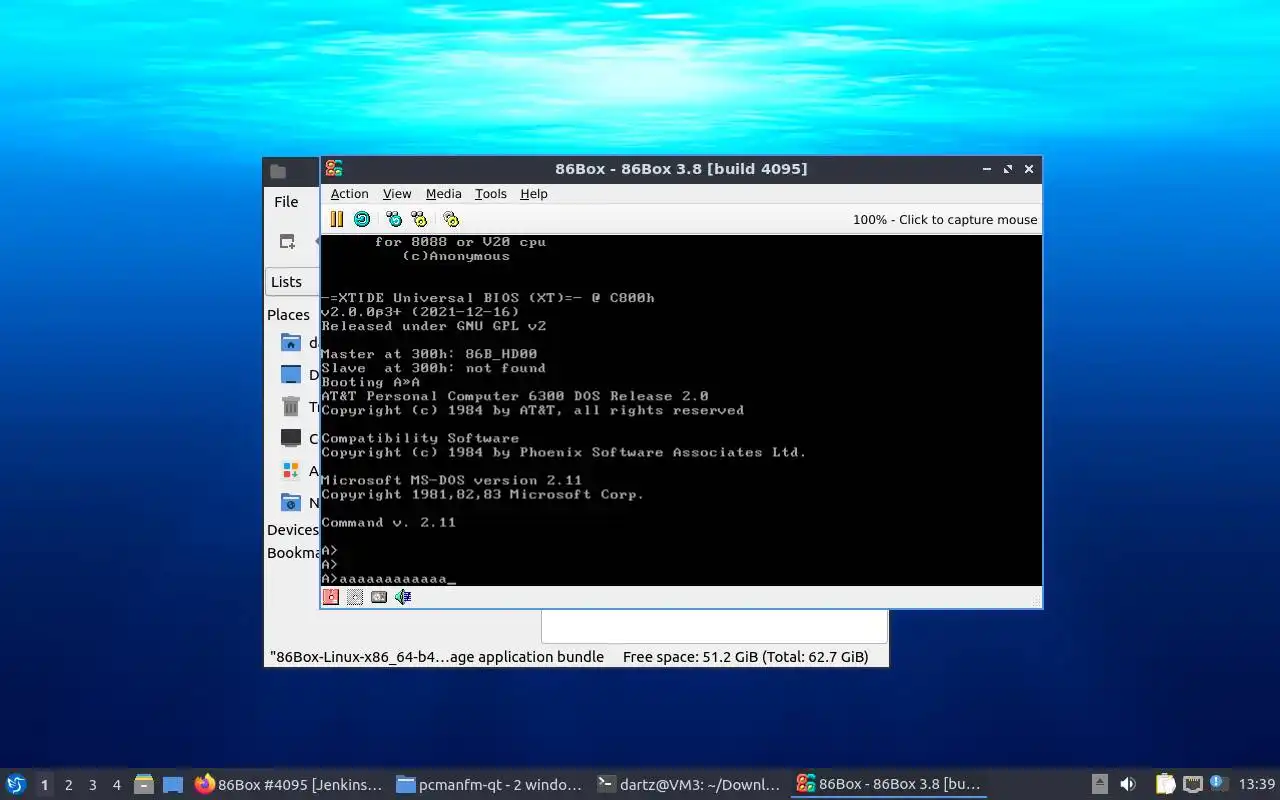Image resolution: width=1280 pixels, height=800 pixels.
Task: Close the 86Box window
Action: coord(1028,169)
